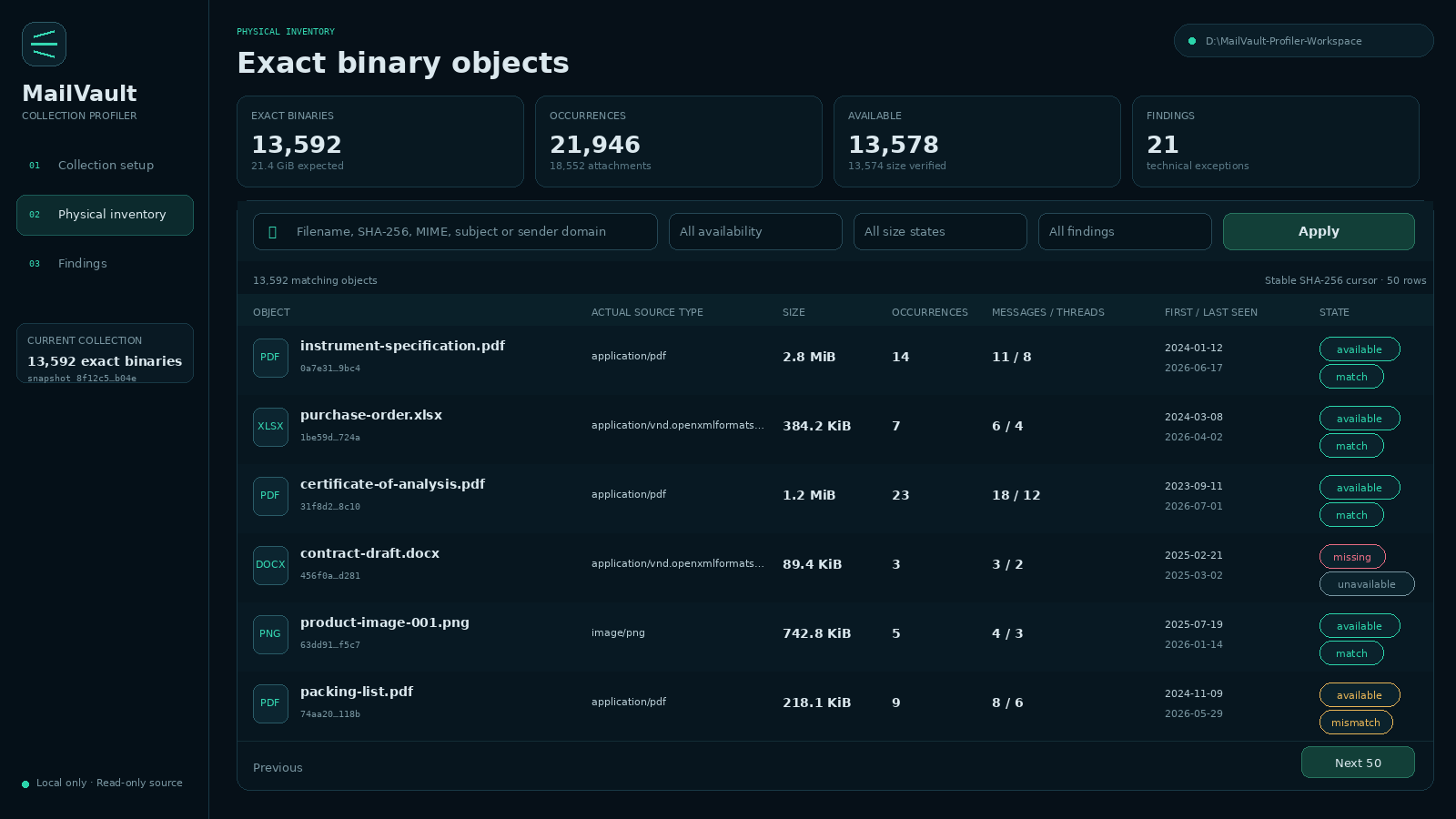Focus the filename and SHA-256 search field
This screenshot has height=819, width=1456.
(x=455, y=232)
